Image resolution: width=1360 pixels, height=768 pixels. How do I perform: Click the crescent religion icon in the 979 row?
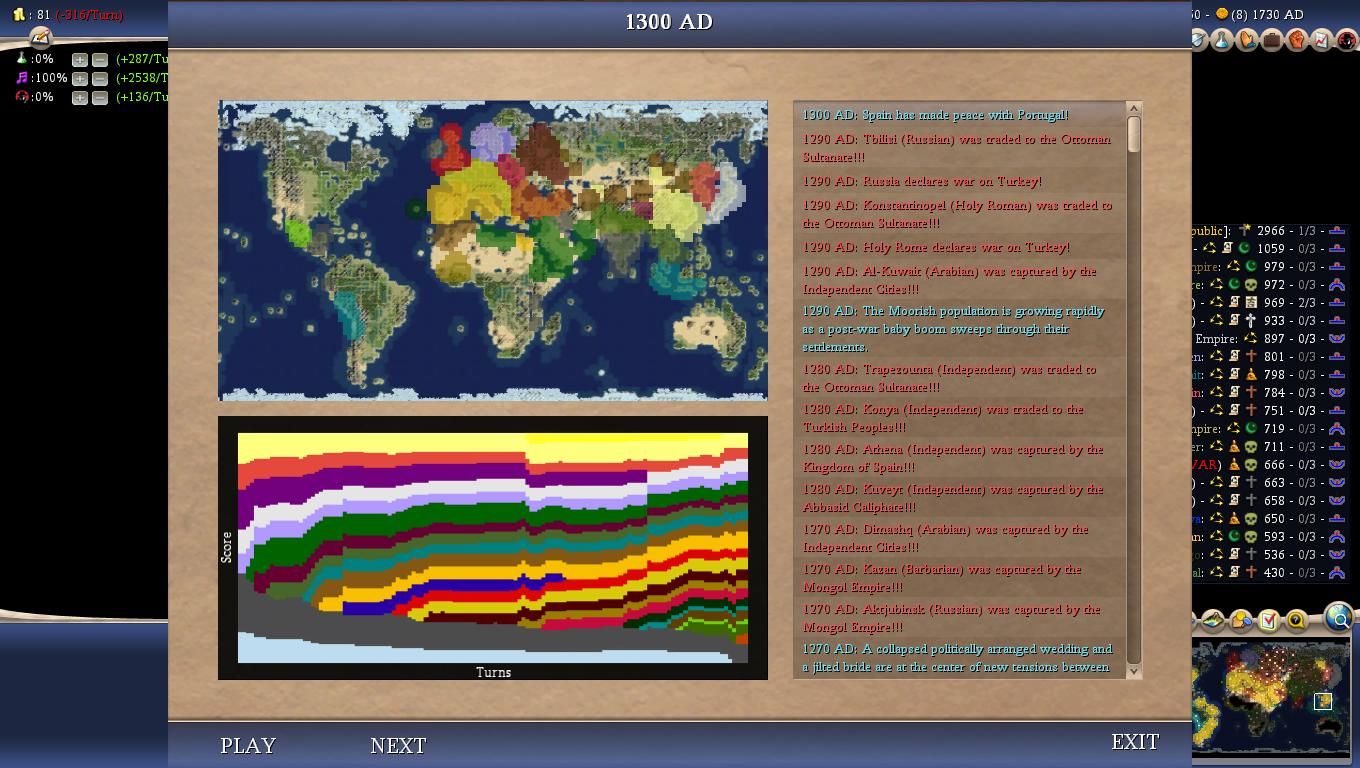pyautogui.click(x=1251, y=267)
